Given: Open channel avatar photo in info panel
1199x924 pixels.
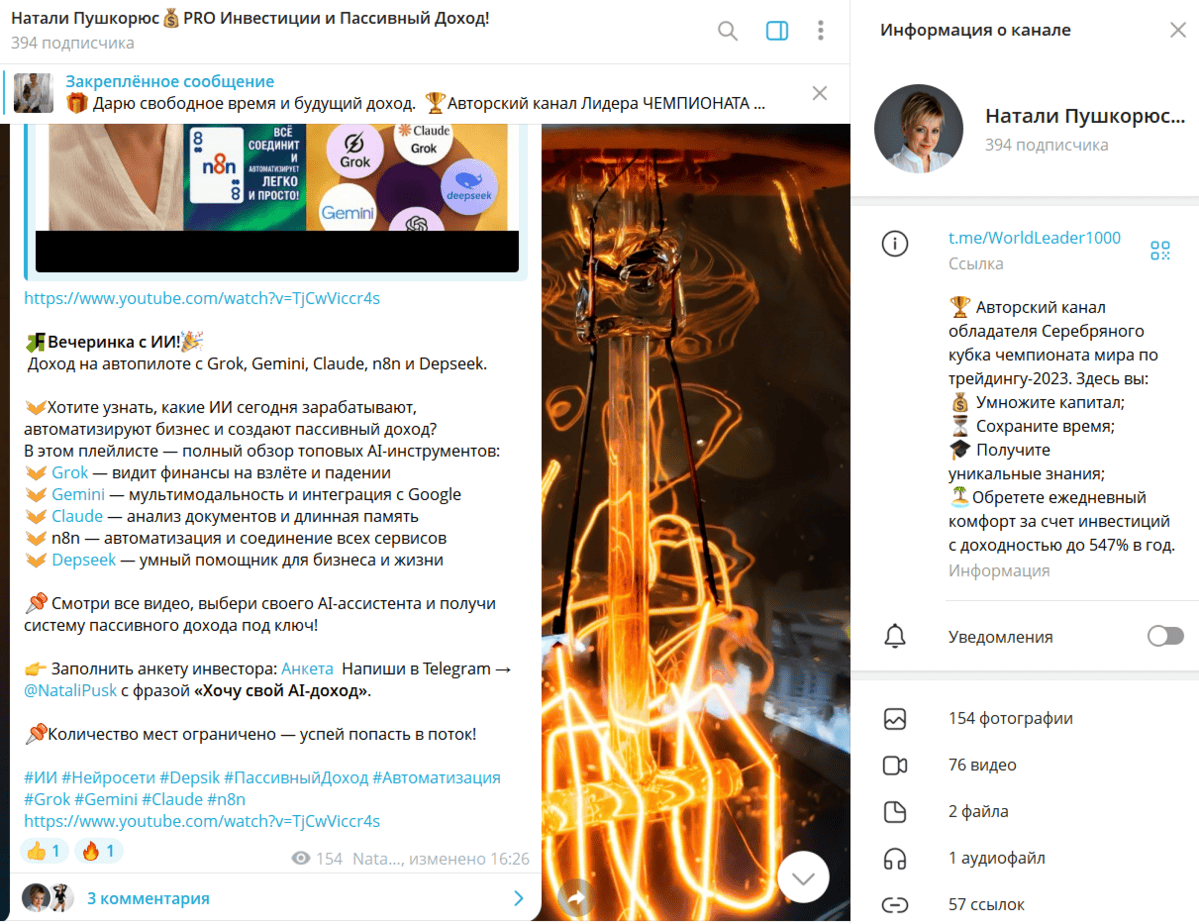Looking at the screenshot, I should click(918, 129).
